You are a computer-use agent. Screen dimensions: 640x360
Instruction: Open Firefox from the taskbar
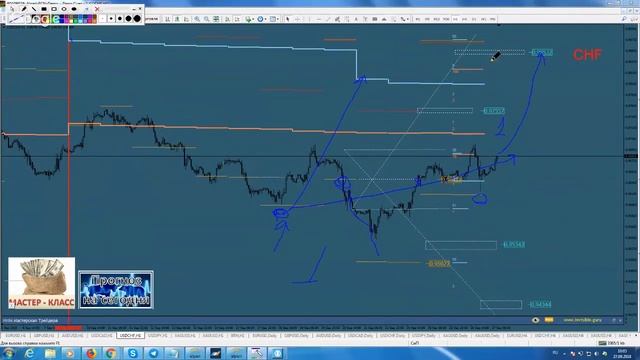pyautogui.click(x=91, y=353)
